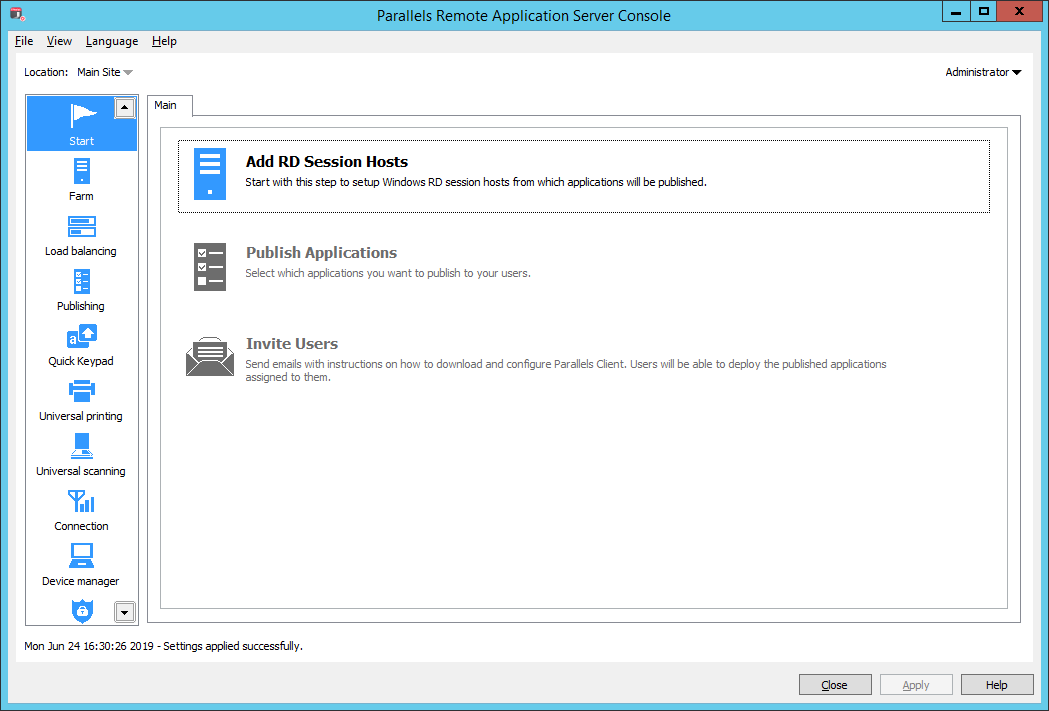Open the File menu
Image resolution: width=1049 pixels, height=711 pixels.
(x=24, y=41)
